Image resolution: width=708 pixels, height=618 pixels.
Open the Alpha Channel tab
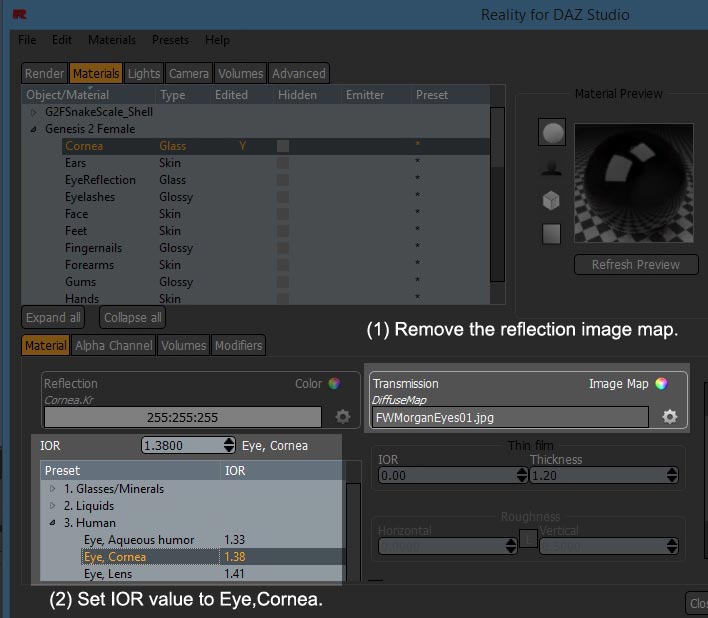point(113,345)
